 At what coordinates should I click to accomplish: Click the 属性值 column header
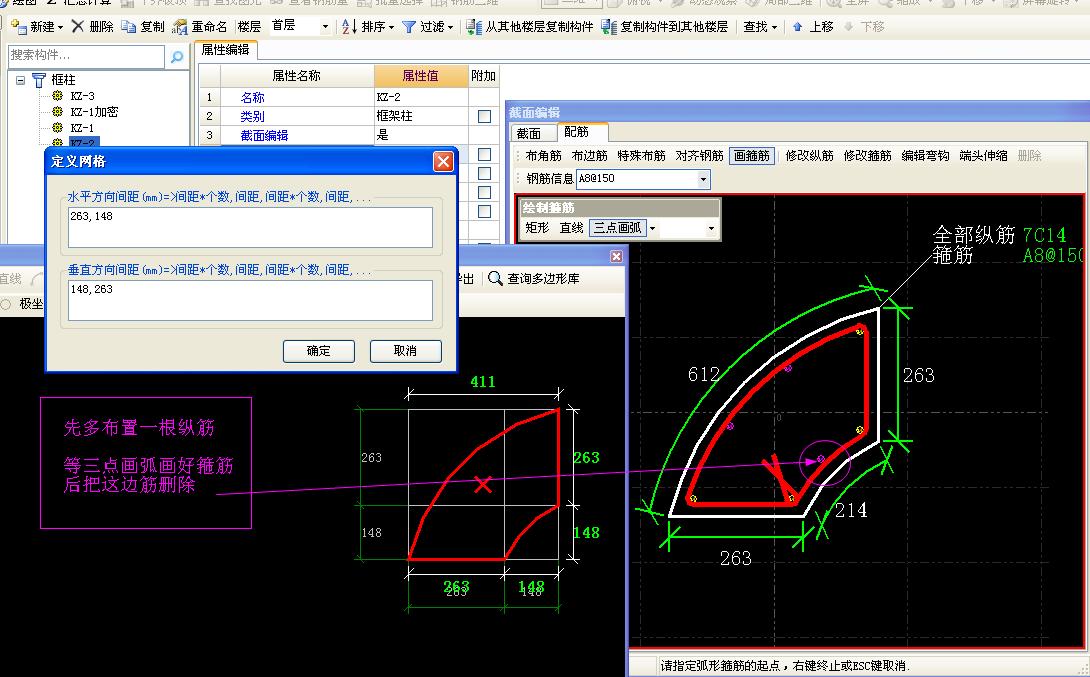pos(421,76)
